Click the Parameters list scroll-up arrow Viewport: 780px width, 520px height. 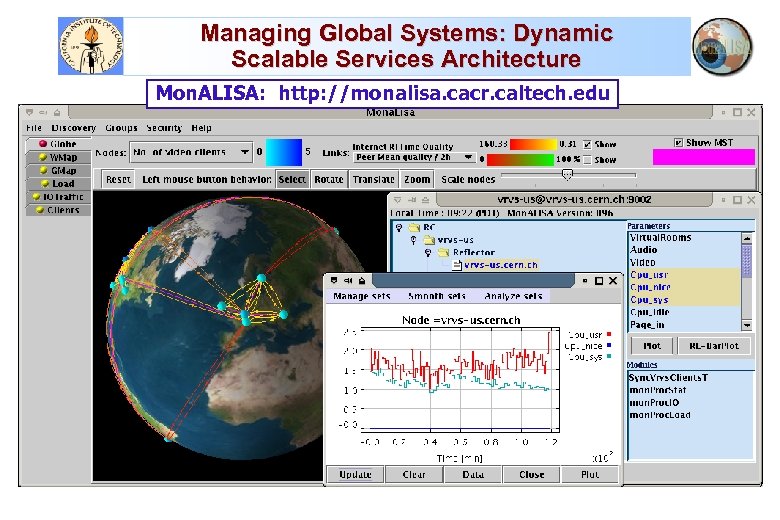(x=747, y=238)
